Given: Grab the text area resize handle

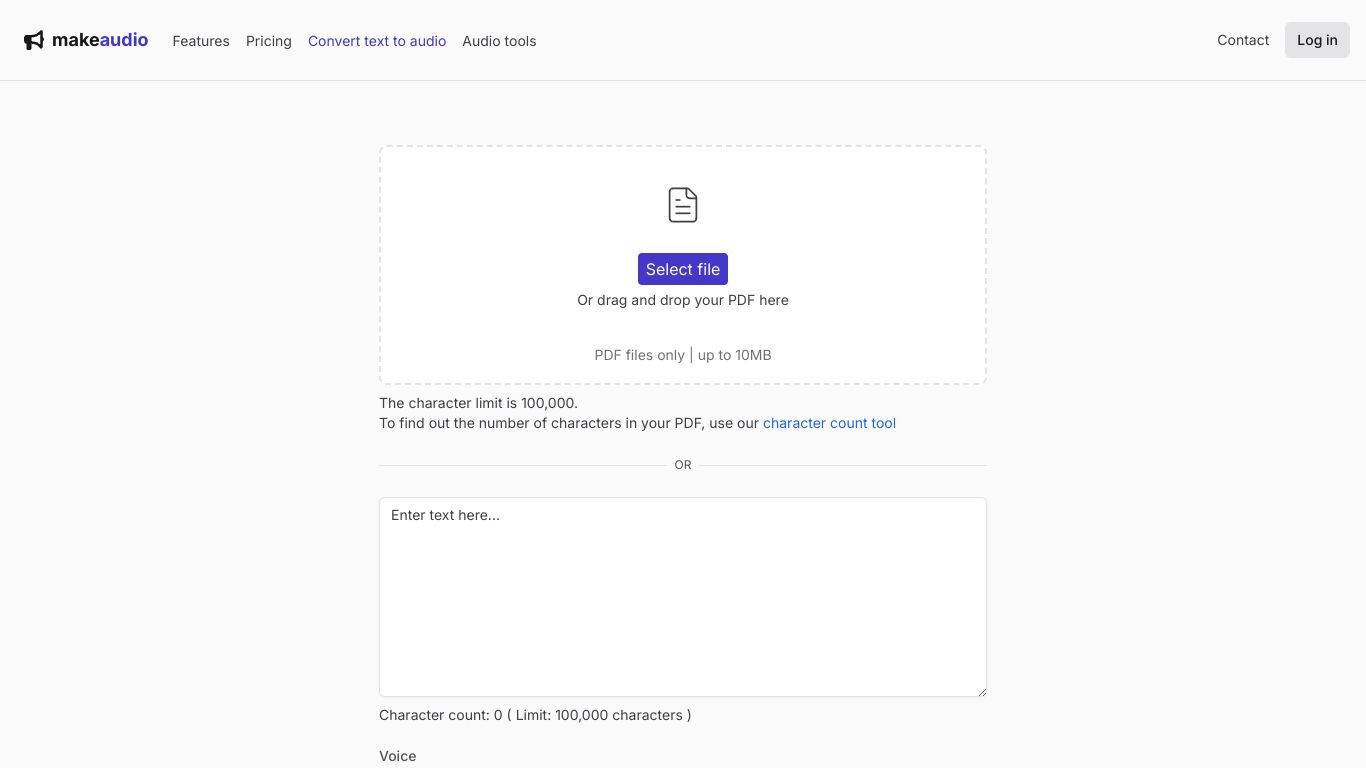Looking at the screenshot, I should pos(980,690).
